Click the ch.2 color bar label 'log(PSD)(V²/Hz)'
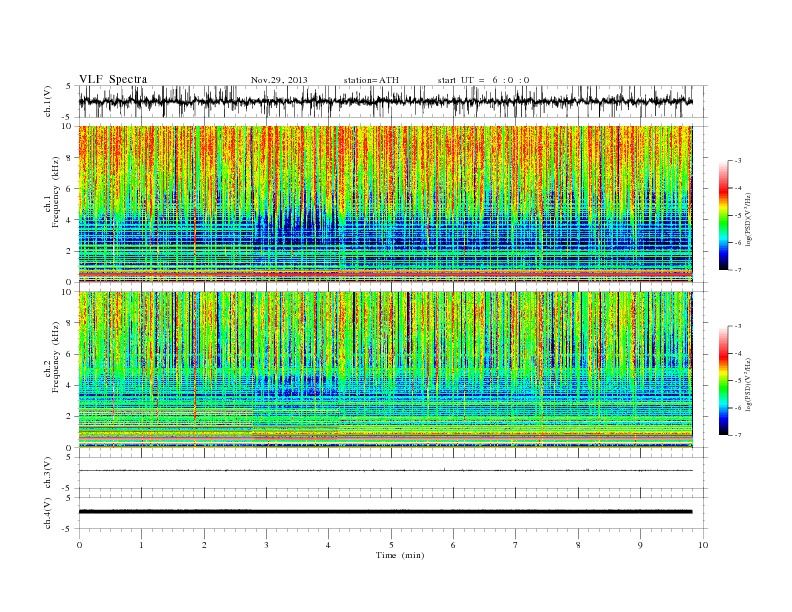 [748, 384]
